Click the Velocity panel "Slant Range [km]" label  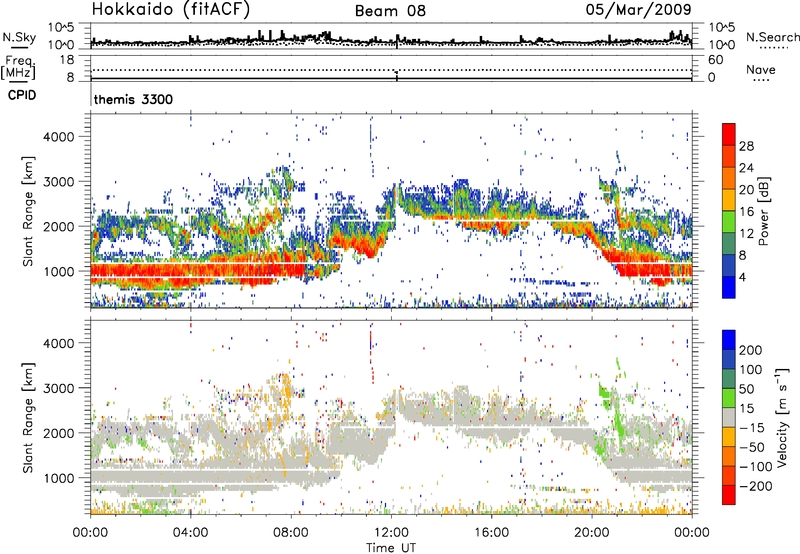(28, 417)
